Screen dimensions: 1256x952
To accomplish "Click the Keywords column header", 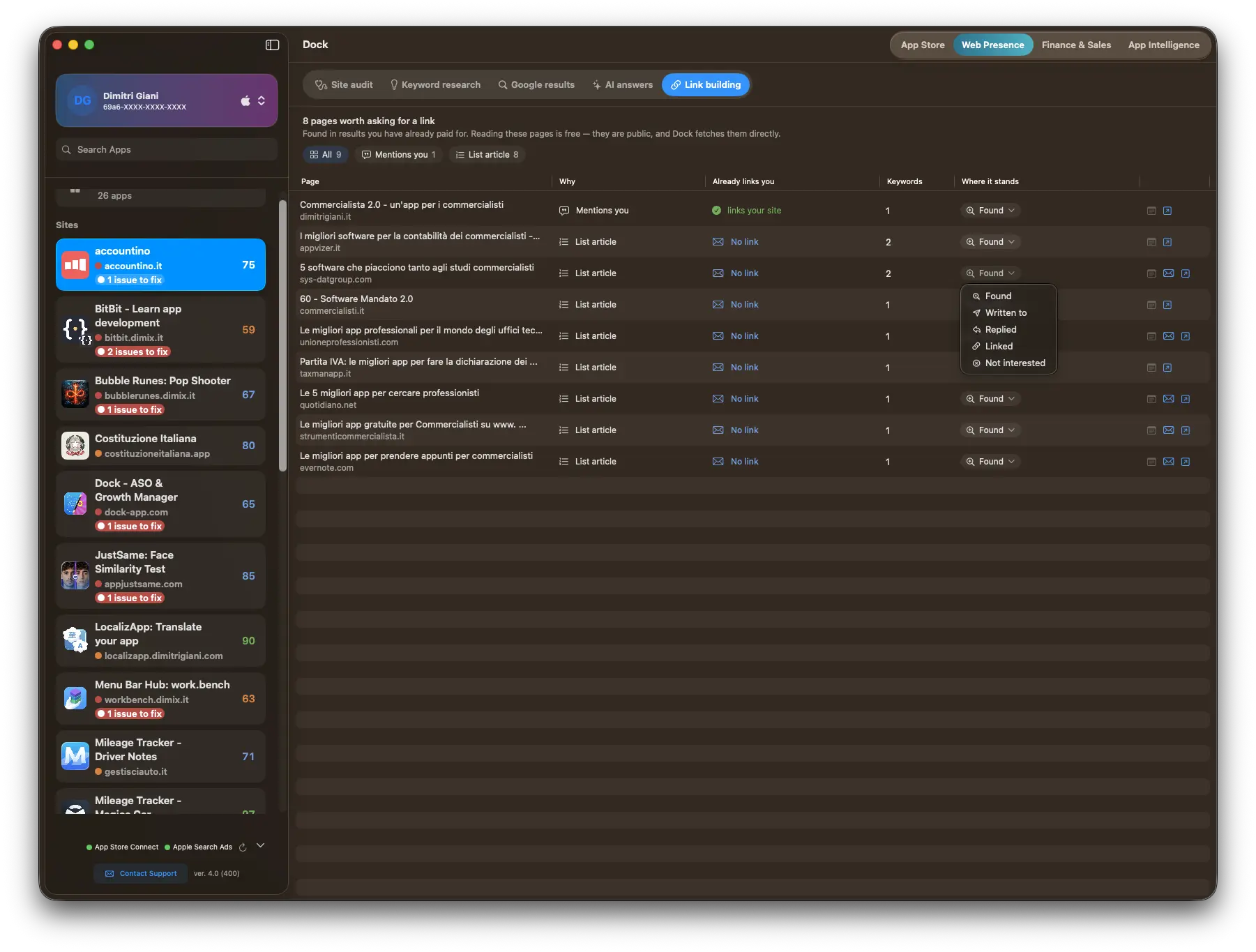I will [x=905, y=182].
